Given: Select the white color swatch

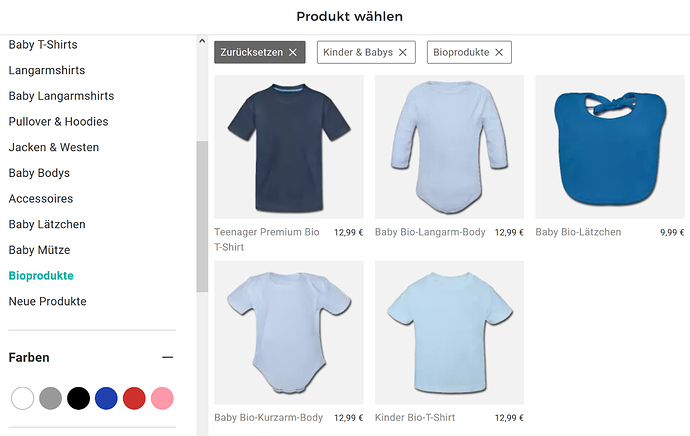Looking at the screenshot, I should click(x=22, y=398).
